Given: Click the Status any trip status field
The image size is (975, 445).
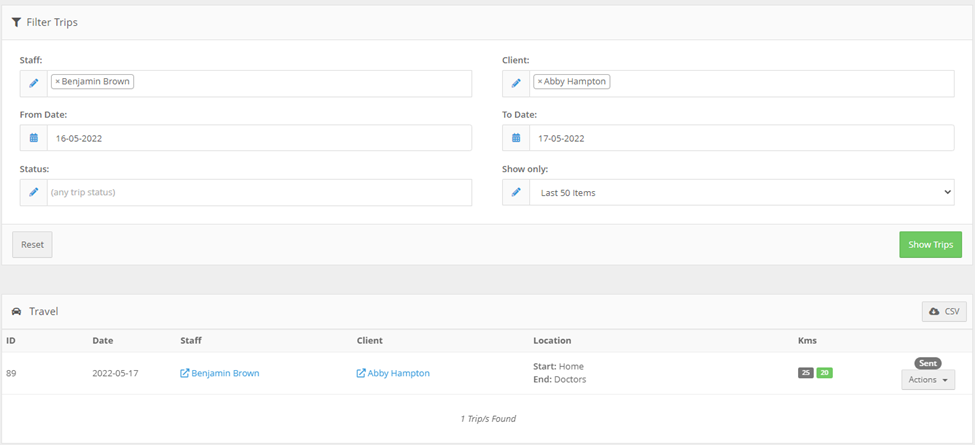Looking at the screenshot, I should click(x=259, y=193).
